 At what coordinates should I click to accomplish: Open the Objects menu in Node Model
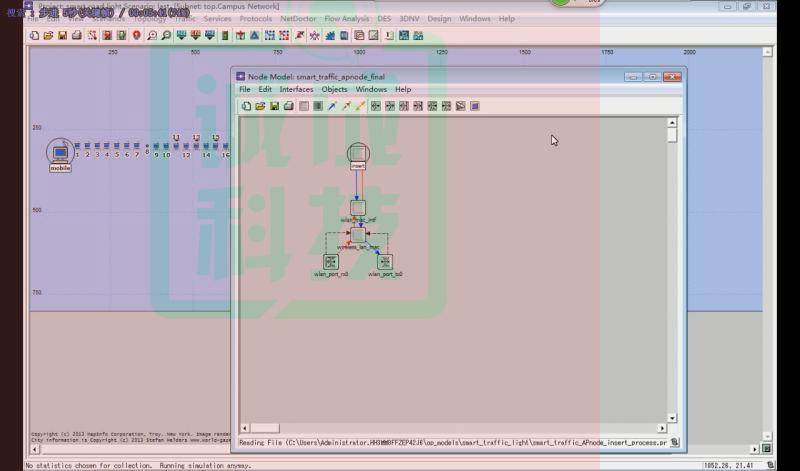point(334,89)
